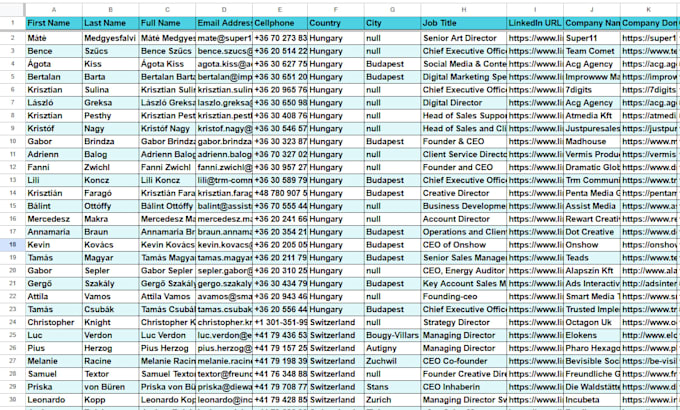
Task: Select the first name cell 'Kevin'
Action: coord(54,245)
